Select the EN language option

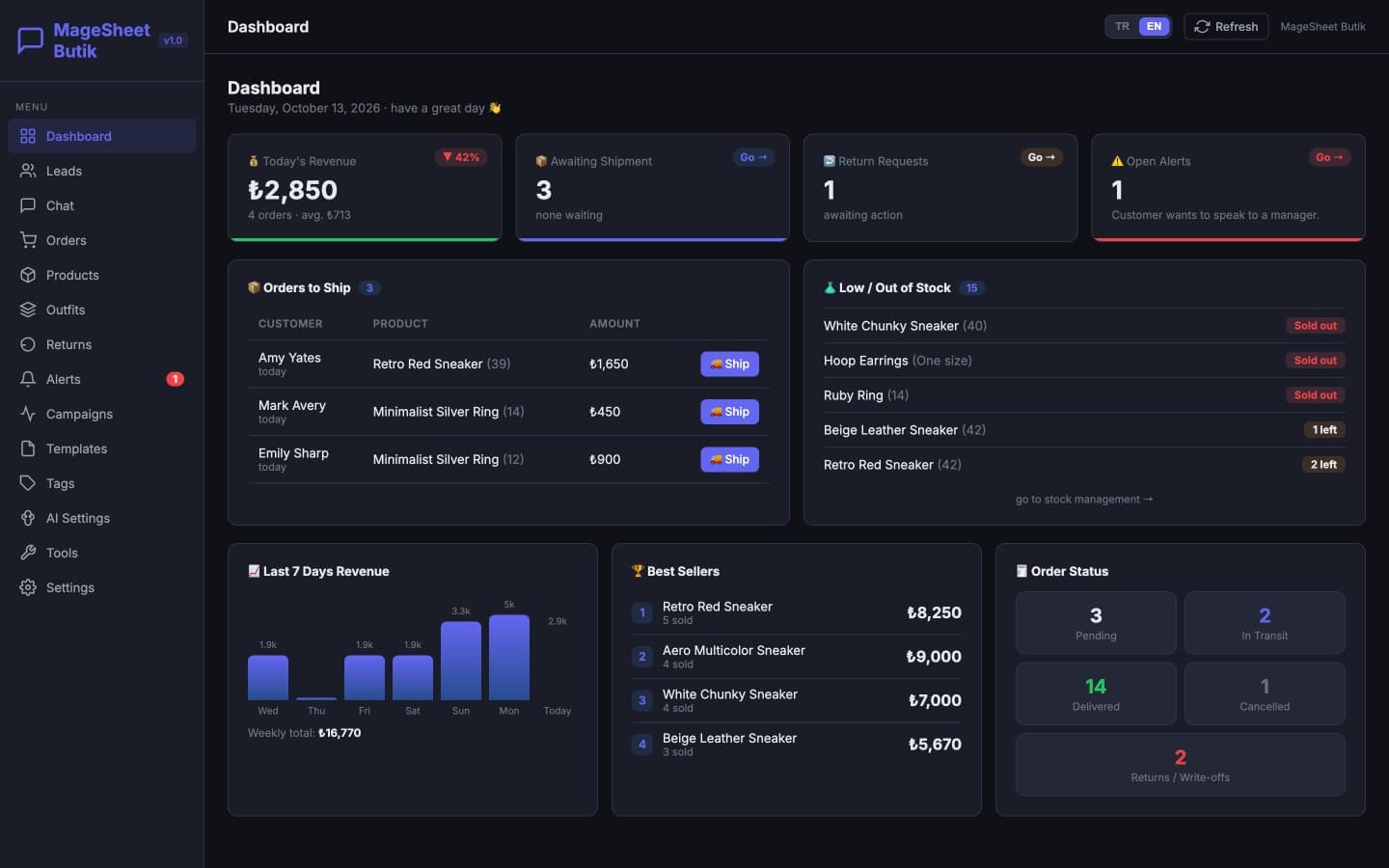point(1154,27)
